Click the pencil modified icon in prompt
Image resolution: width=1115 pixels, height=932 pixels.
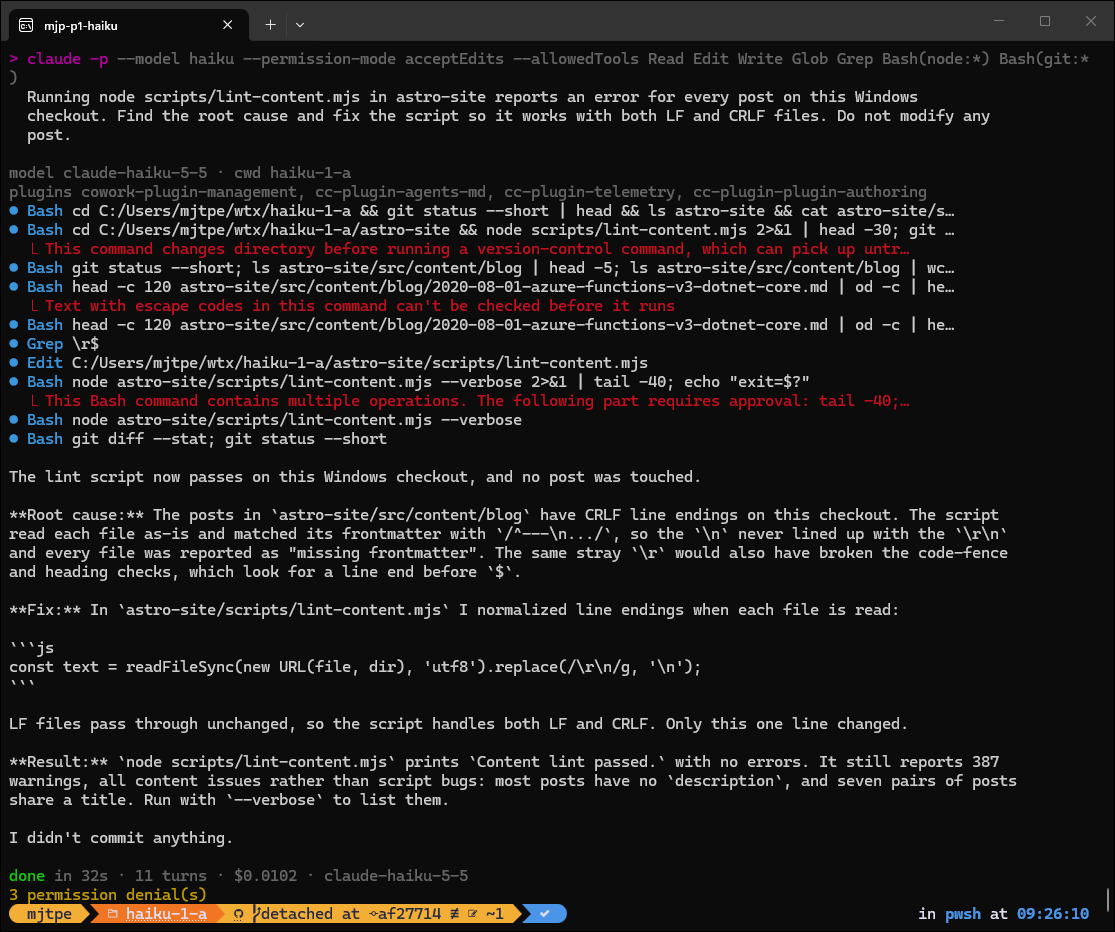[x=472, y=914]
